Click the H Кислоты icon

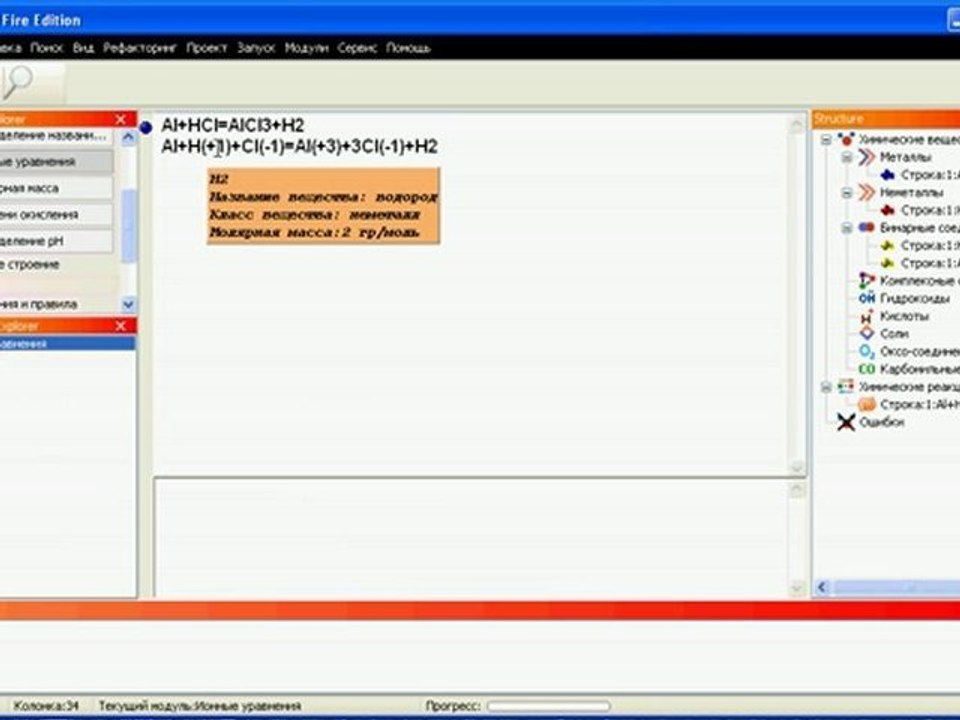[866, 317]
